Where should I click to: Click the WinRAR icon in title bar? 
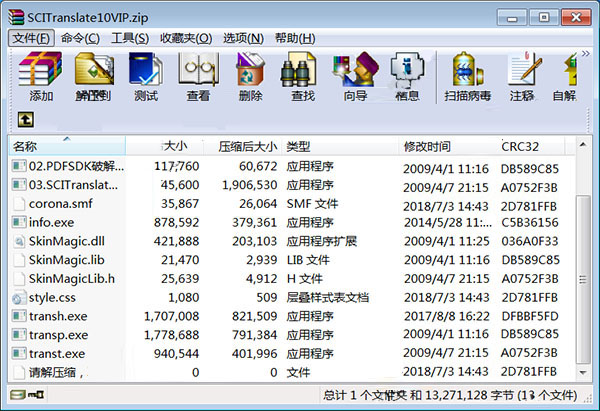[16, 17]
